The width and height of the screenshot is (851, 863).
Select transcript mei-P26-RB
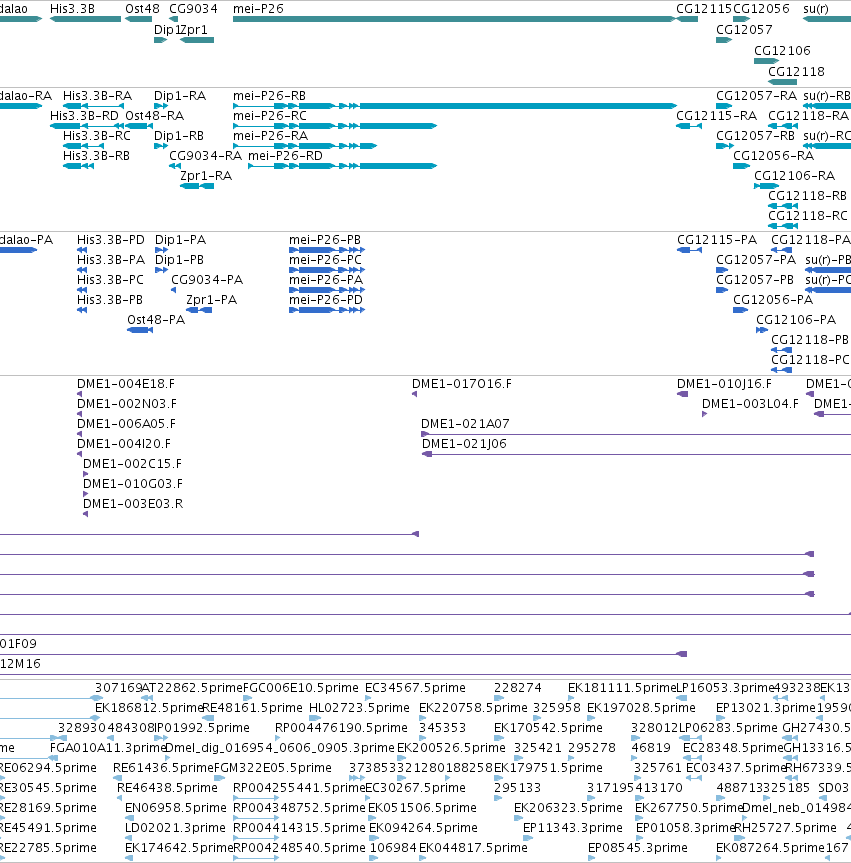pyautogui.click(x=455, y=106)
